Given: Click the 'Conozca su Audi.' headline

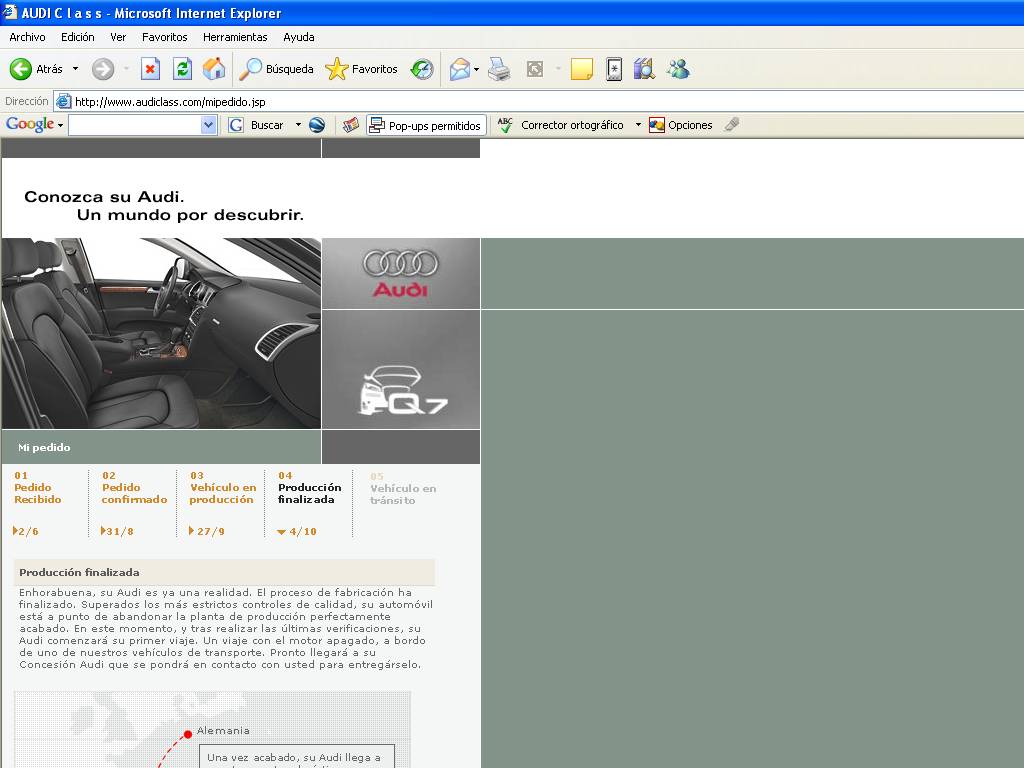Looking at the screenshot, I should (104, 197).
